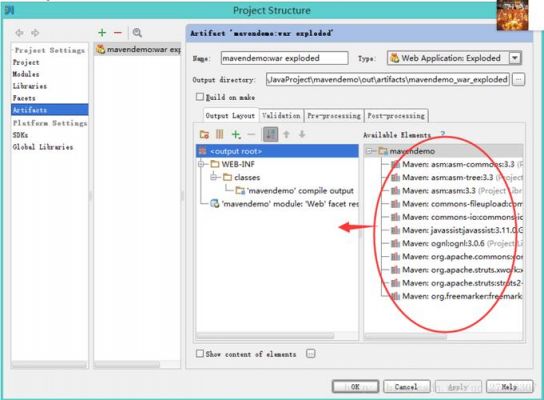Enable Build on make checkbox
The height and width of the screenshot is (400, 544).
[199, 97]
